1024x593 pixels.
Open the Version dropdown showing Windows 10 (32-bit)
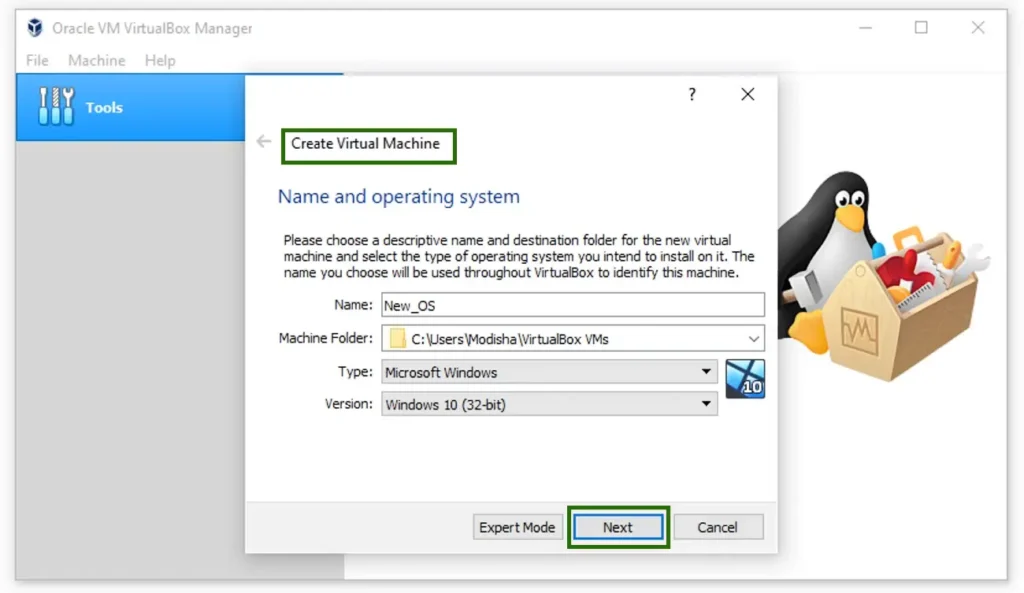(549, 404)
